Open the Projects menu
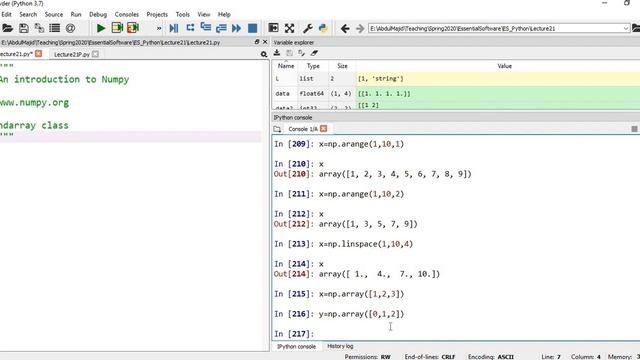 157,14
